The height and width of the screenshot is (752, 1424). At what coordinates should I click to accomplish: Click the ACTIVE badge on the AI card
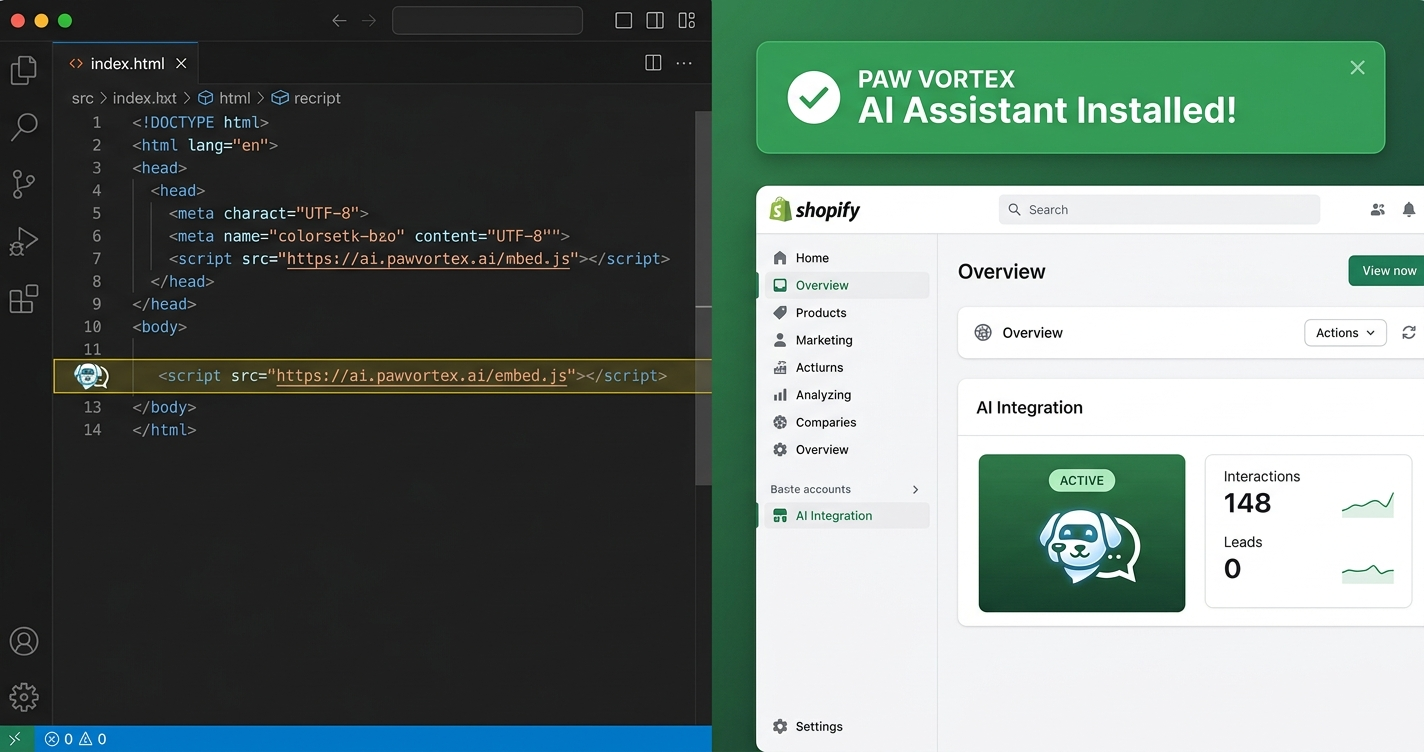[1081, 481]
